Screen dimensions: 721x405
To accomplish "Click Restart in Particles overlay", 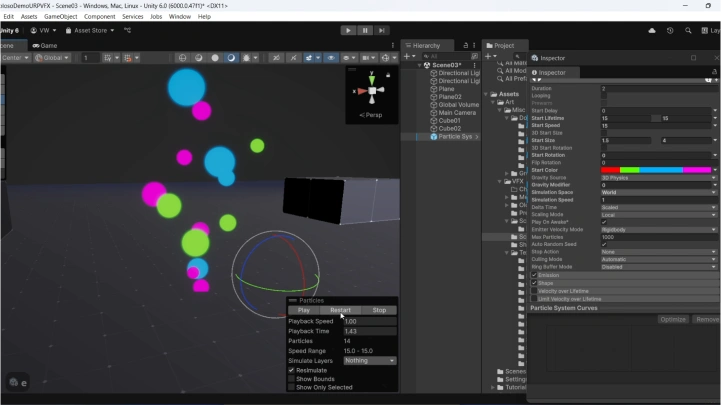I will coord(340,310).
